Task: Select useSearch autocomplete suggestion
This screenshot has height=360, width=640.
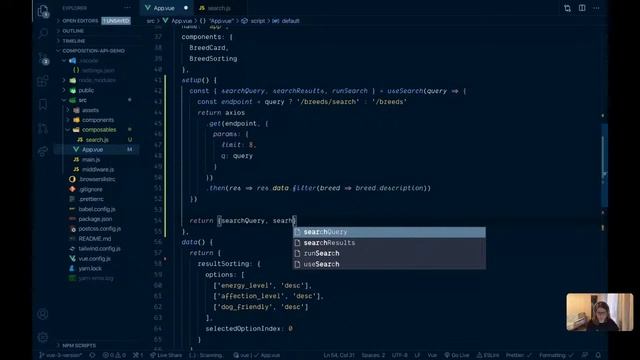Action: pyautogui.click(x=389, y=264)
